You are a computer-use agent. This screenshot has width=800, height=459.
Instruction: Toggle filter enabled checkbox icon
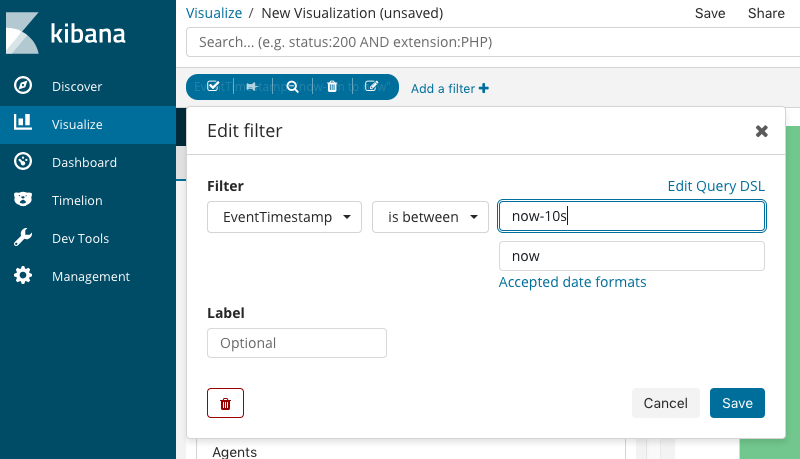(213, 86)
